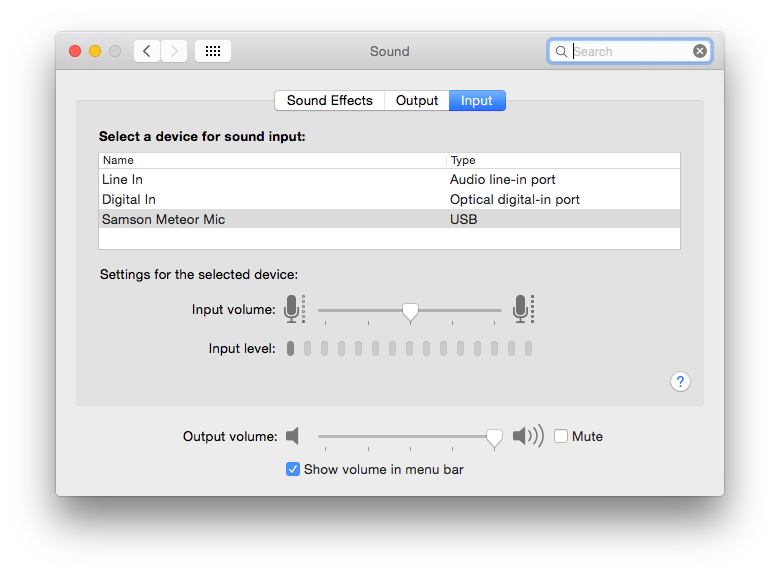Viewport: 780px width, 576px height.
Task: Open the Output tab
Action: [417, 100]
